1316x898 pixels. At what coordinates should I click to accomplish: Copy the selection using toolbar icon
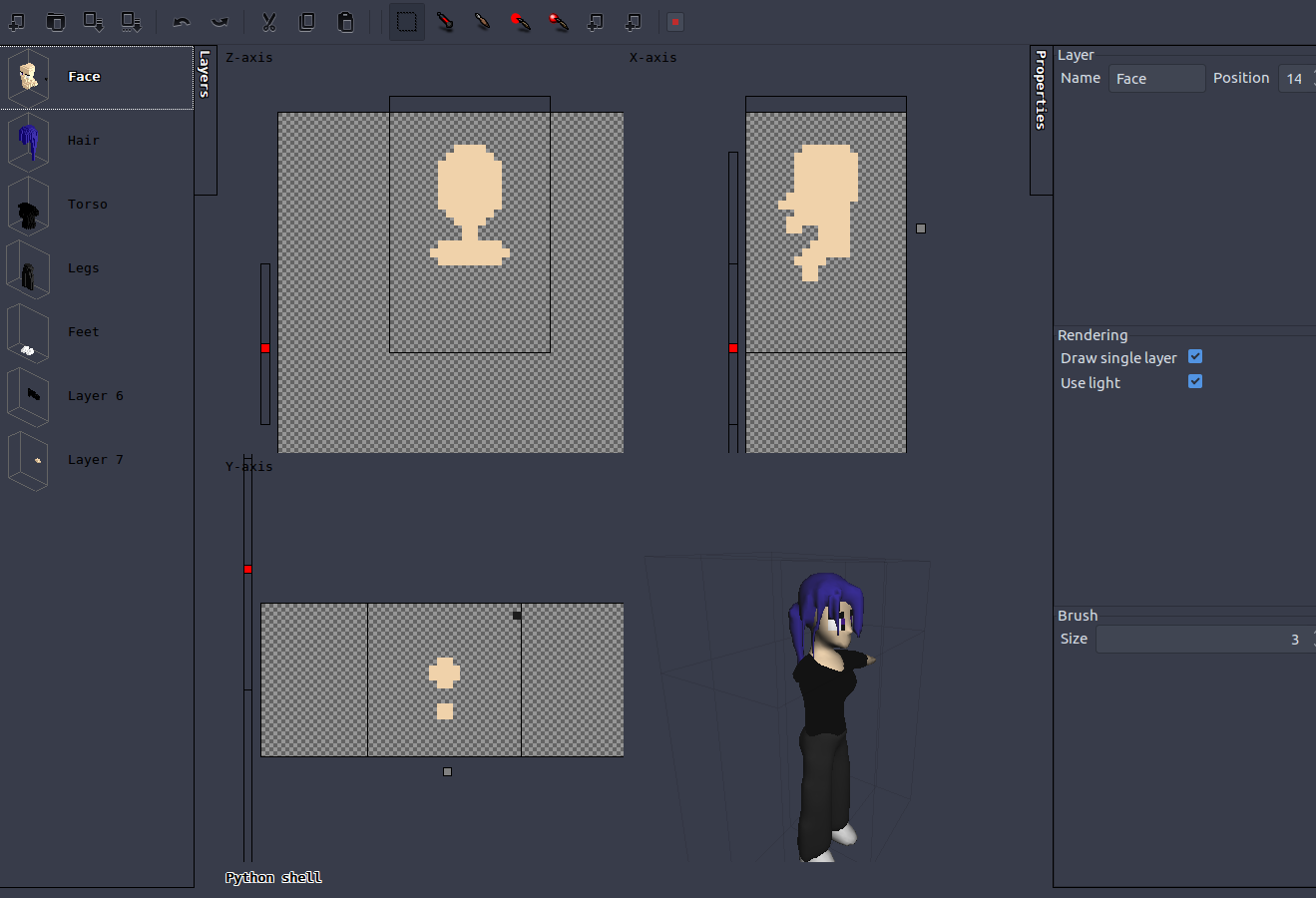pos(307,22)
